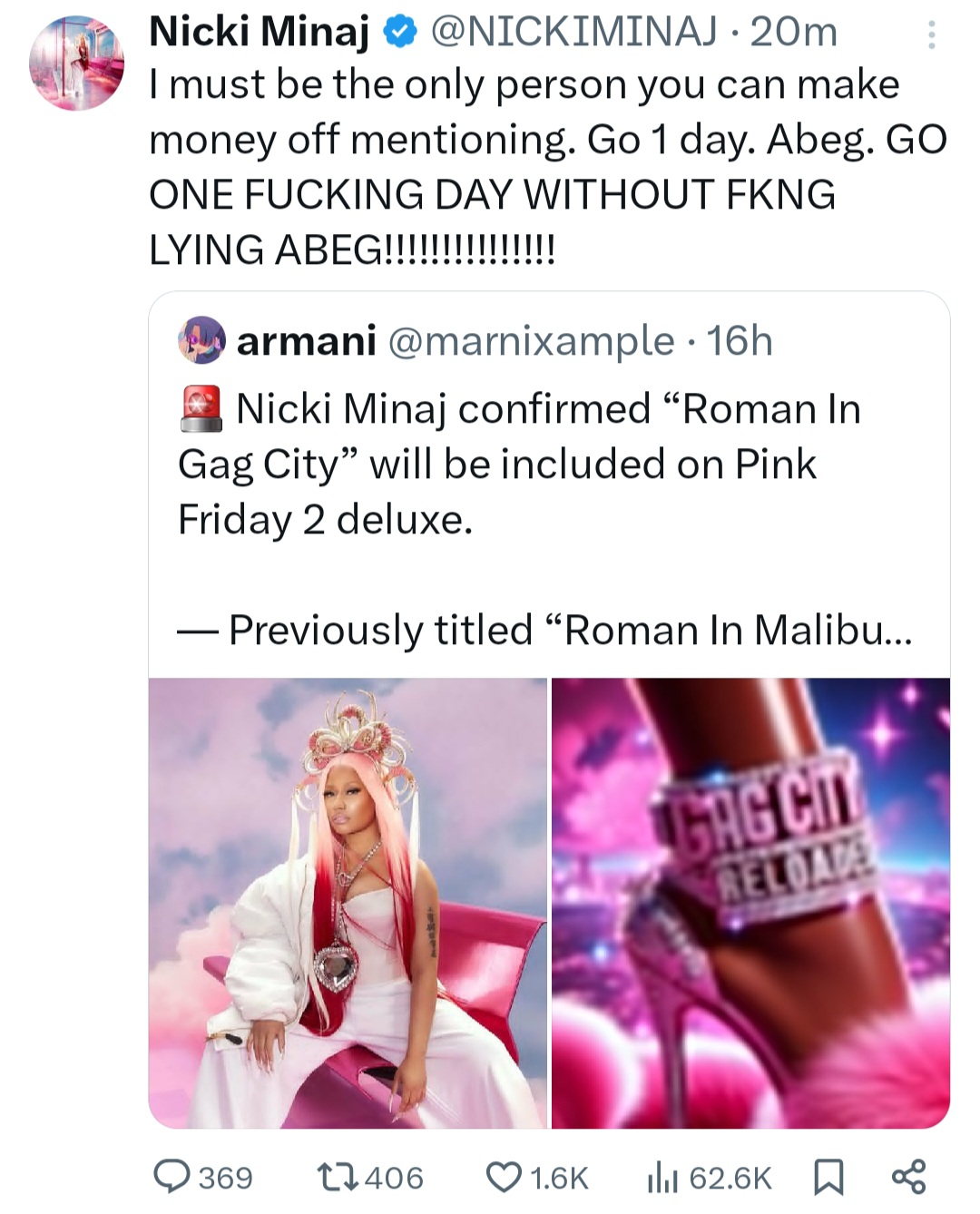Like the tweet with the heart icon
980x1214 pixels.
point(504,1176)
